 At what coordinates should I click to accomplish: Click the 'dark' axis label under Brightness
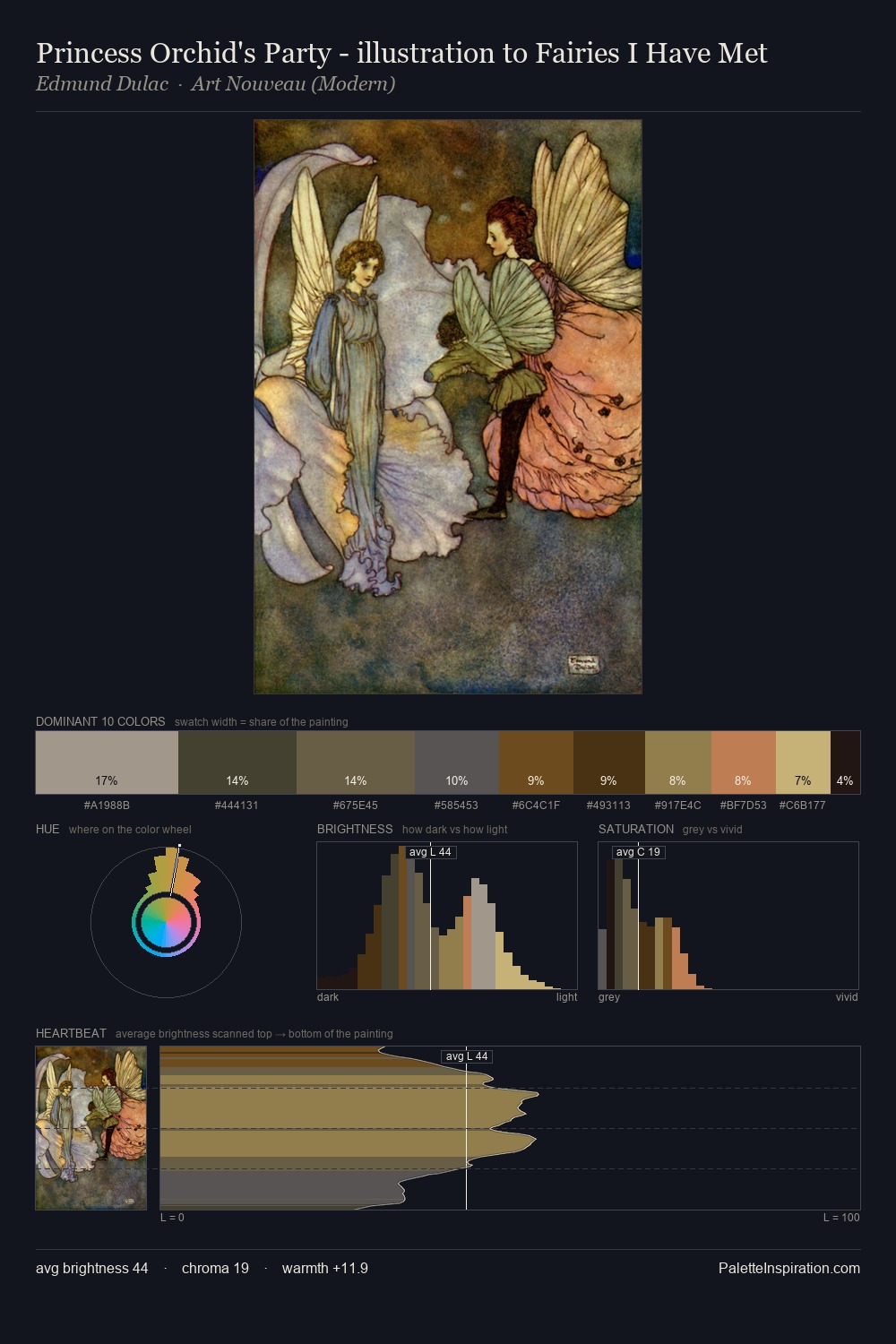point(328,997)
